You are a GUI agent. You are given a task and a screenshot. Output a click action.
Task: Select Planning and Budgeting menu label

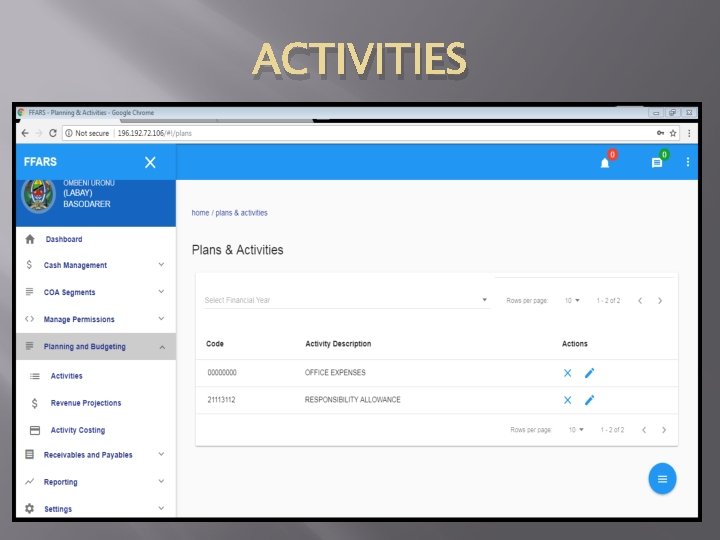[x=84, y=347]
